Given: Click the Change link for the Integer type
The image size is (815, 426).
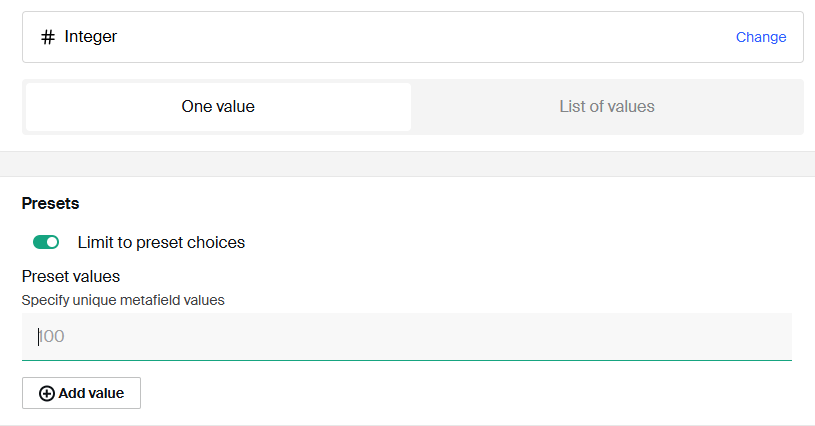Looking at the screenshot, I should click(x=761, y=37).
